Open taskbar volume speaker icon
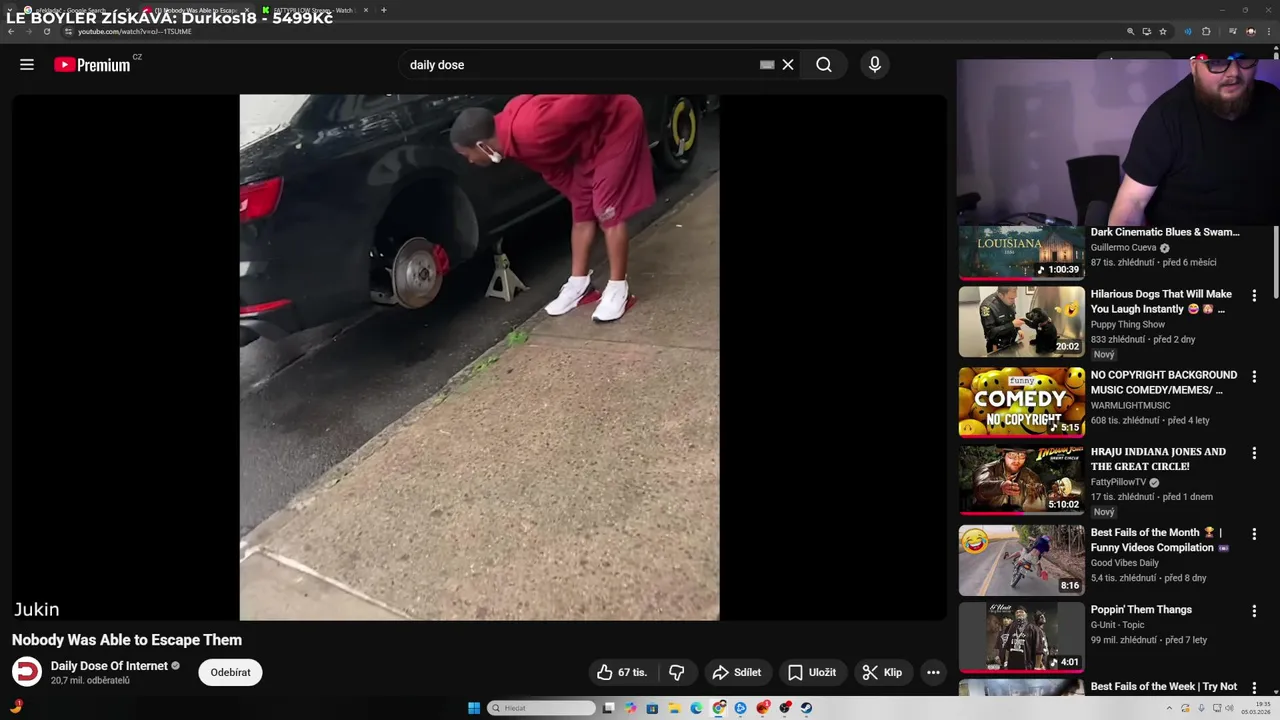The width and height of the screenshot is (1280, 720). click(1230, 708)
